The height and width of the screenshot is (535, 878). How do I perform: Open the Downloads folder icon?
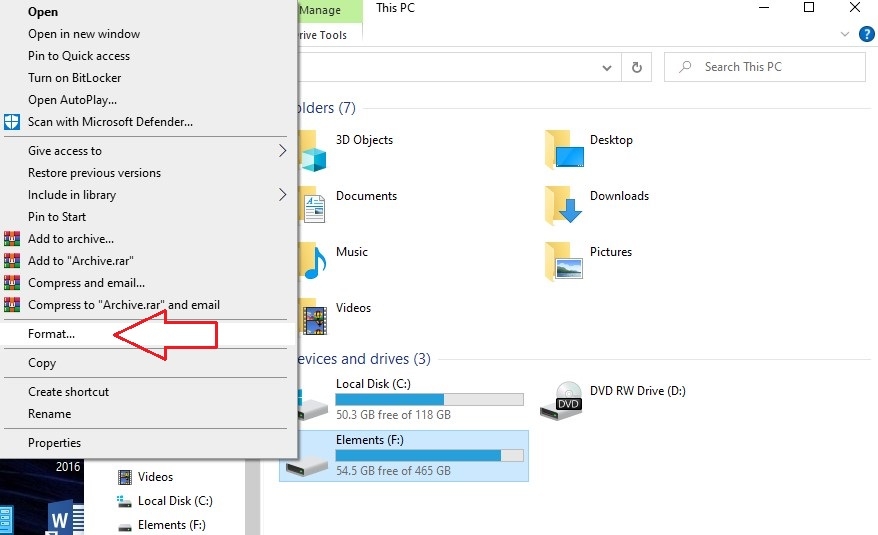pyautogui.click(x=564, y=206)
